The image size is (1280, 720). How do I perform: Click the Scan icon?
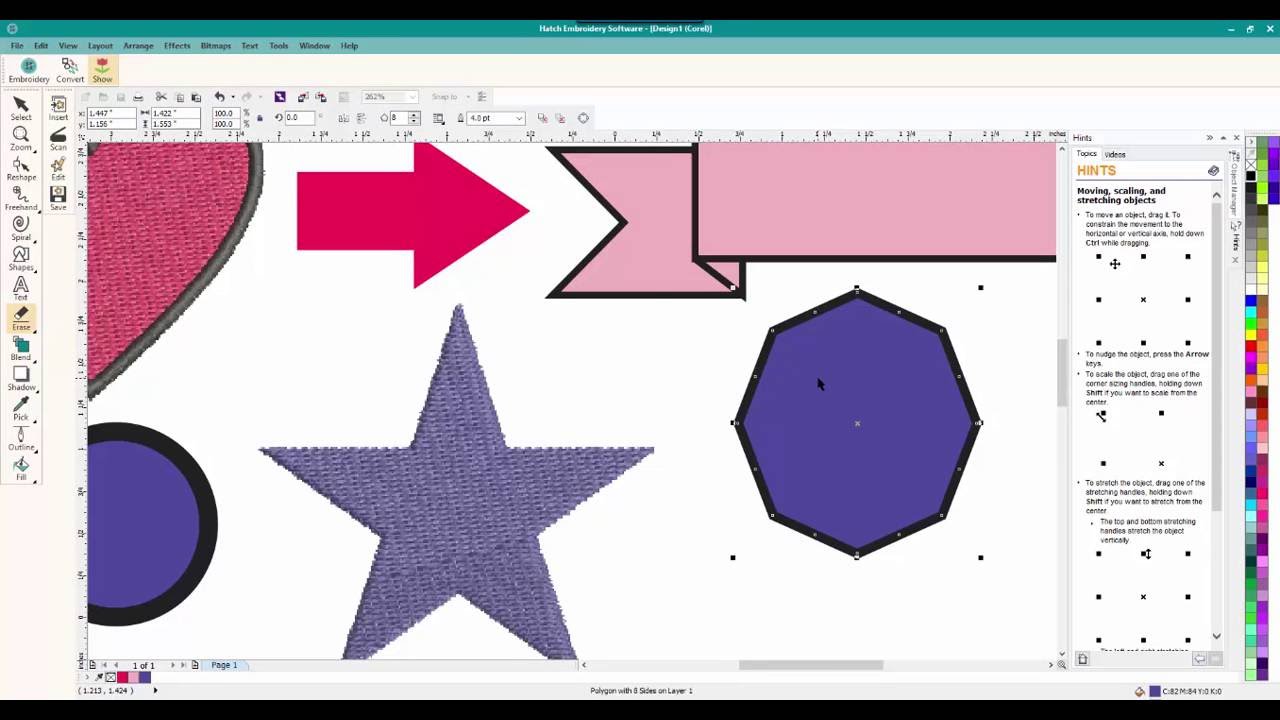pos(58,139)
